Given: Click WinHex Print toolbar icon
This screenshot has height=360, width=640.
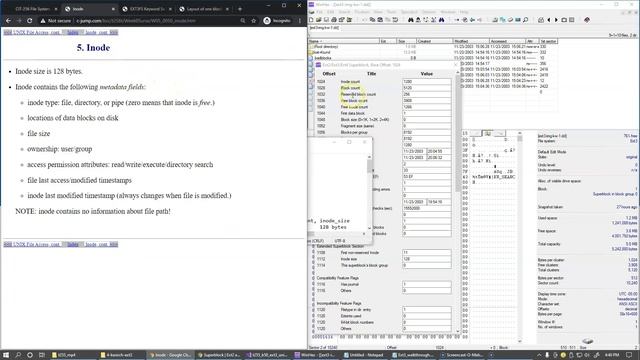Looking at the screenshot, I should (334, 20).
